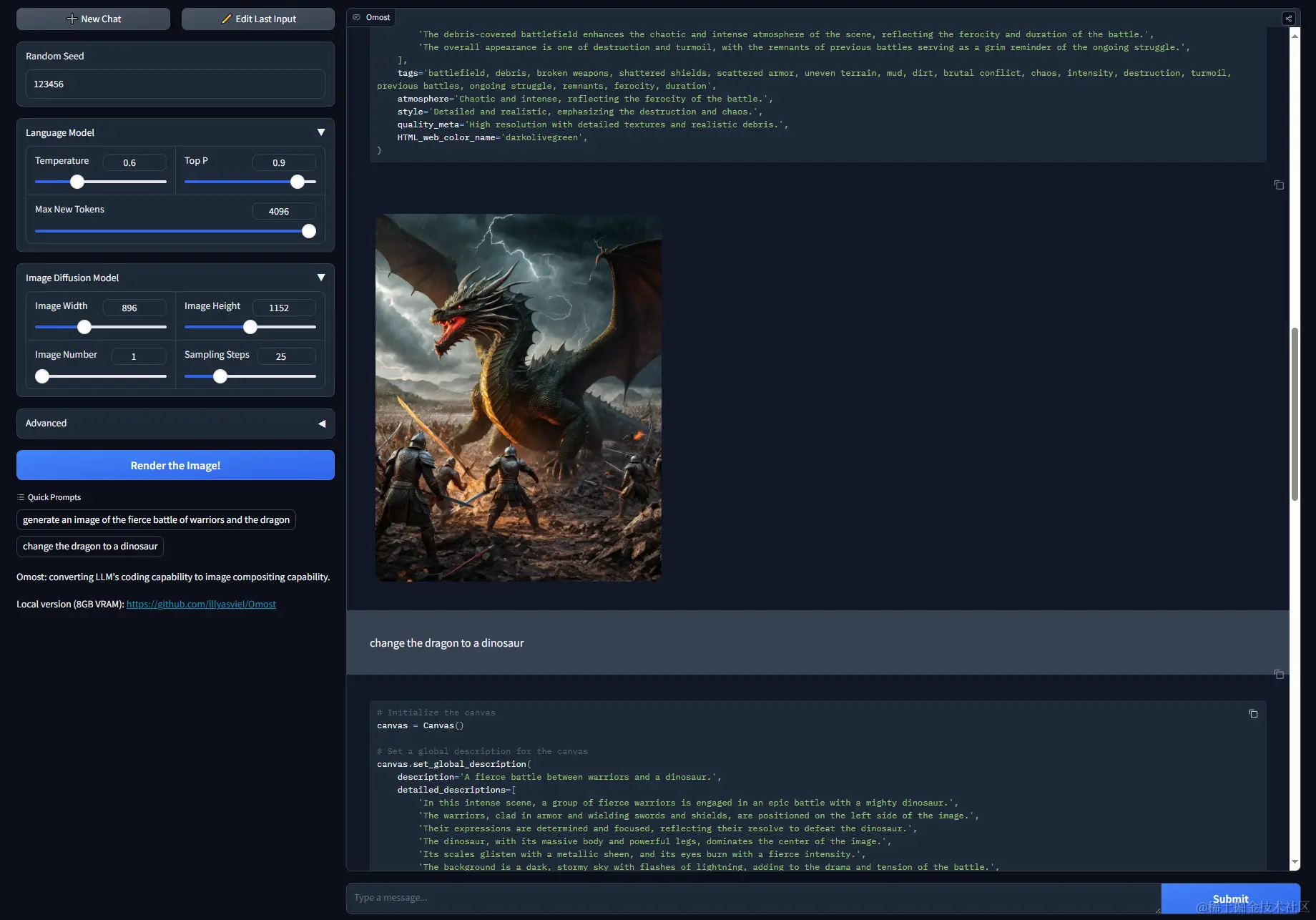Image resolution: width=1316 pixels, height=920 pixels.
Task: Click the 'change the dragon to a dinosaur' message
Action: click(x=446, y=643)
